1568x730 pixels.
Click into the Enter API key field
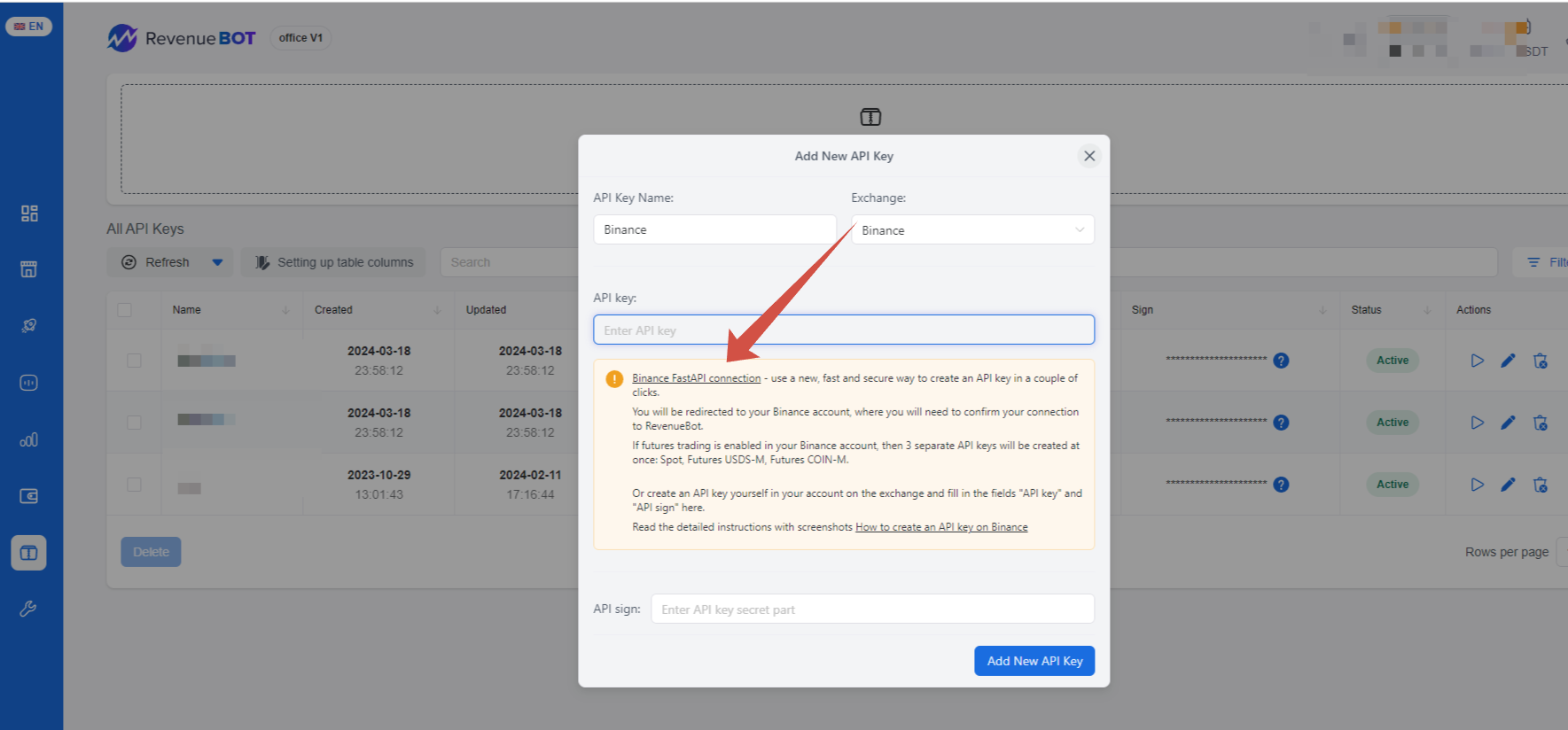pyautogui.click(x=844, y=330)
